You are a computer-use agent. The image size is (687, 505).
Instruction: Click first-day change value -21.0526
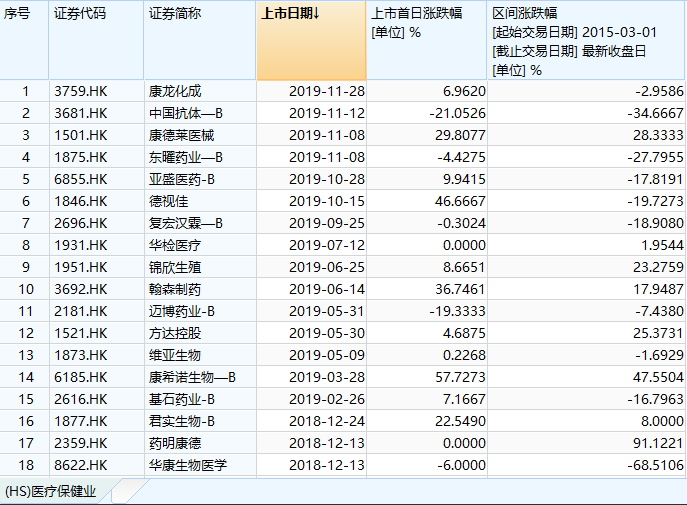pyautogui.click(x=457, y=113)
